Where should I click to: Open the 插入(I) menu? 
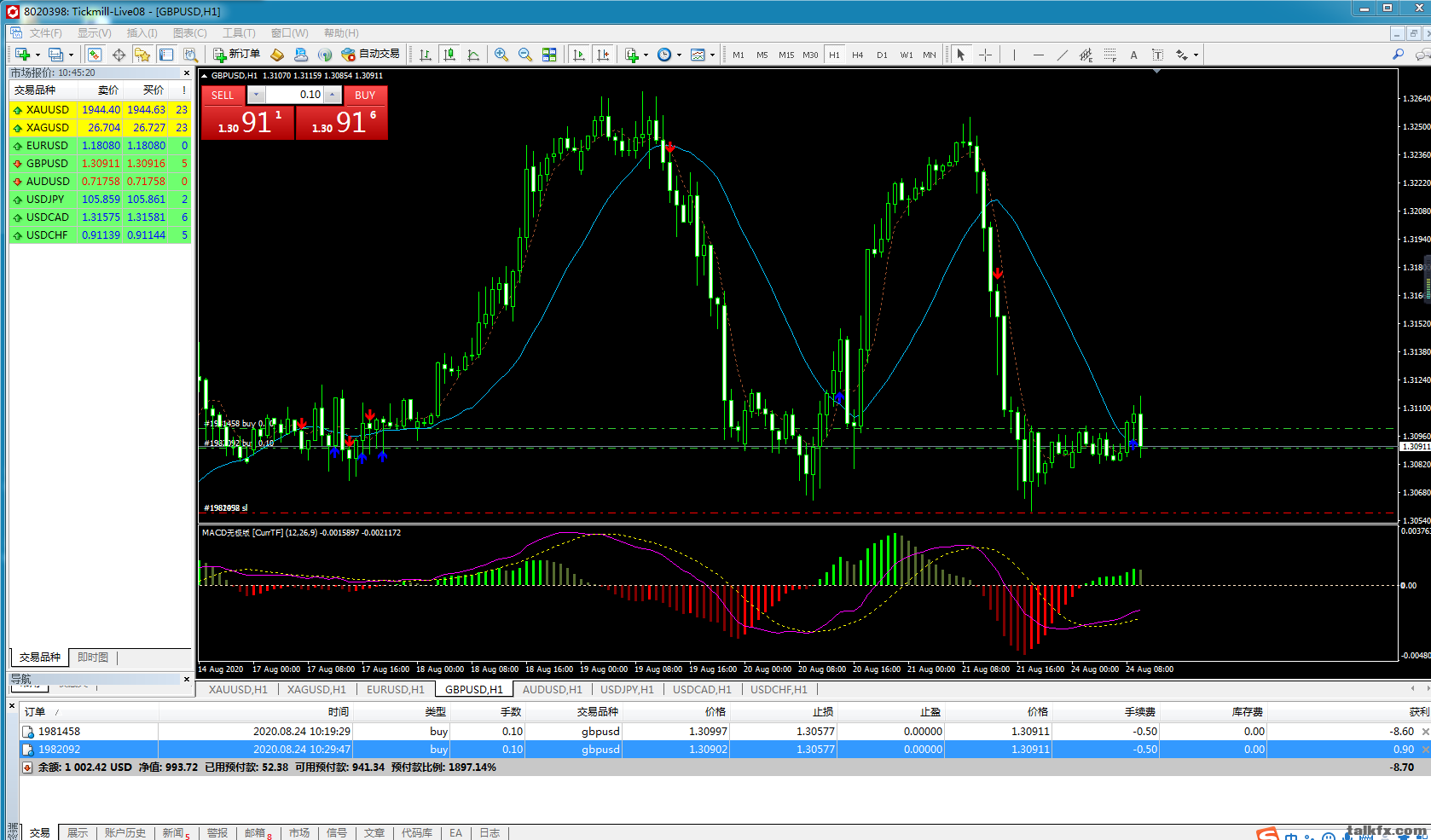[142, 33]
